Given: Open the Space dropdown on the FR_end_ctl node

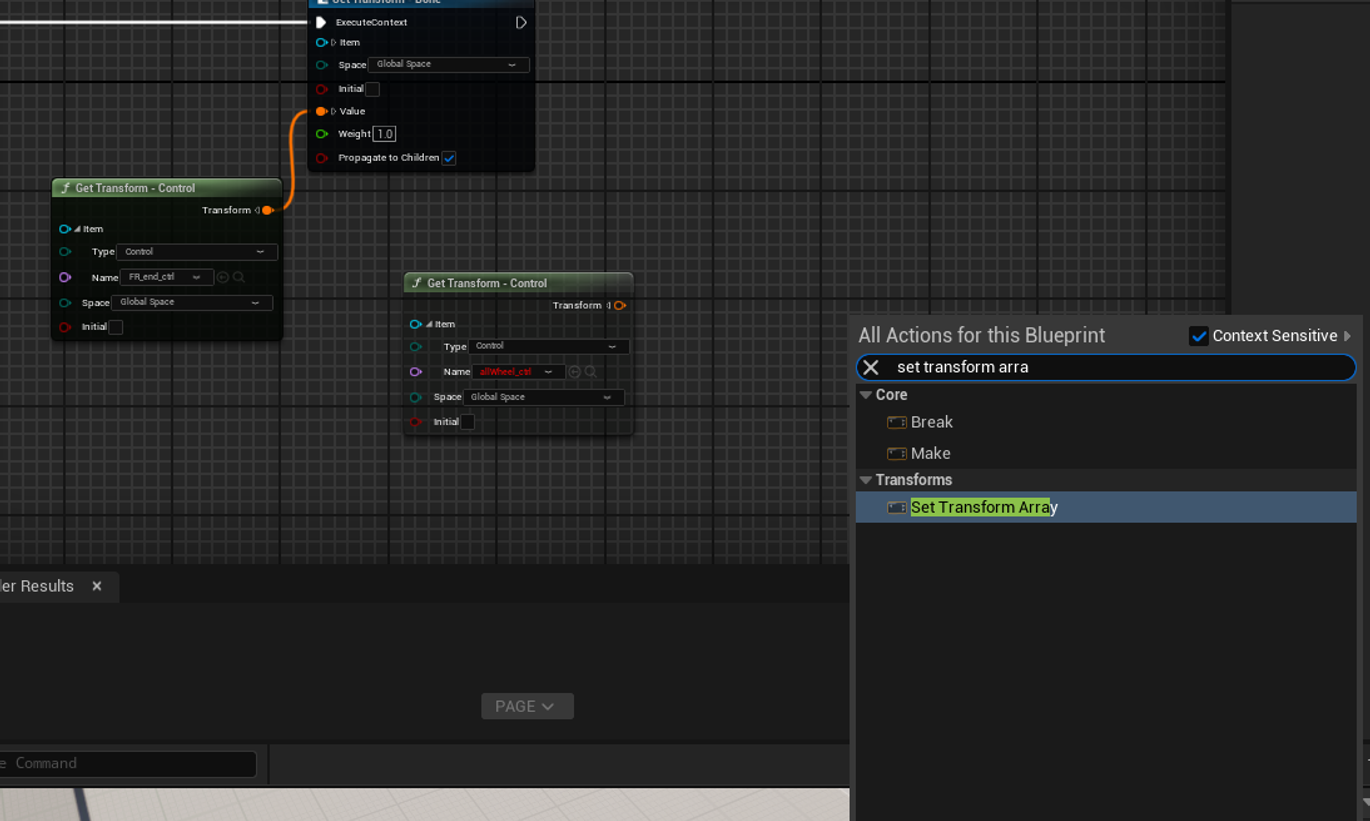Looking at the screenshot, I should point(192,303).
